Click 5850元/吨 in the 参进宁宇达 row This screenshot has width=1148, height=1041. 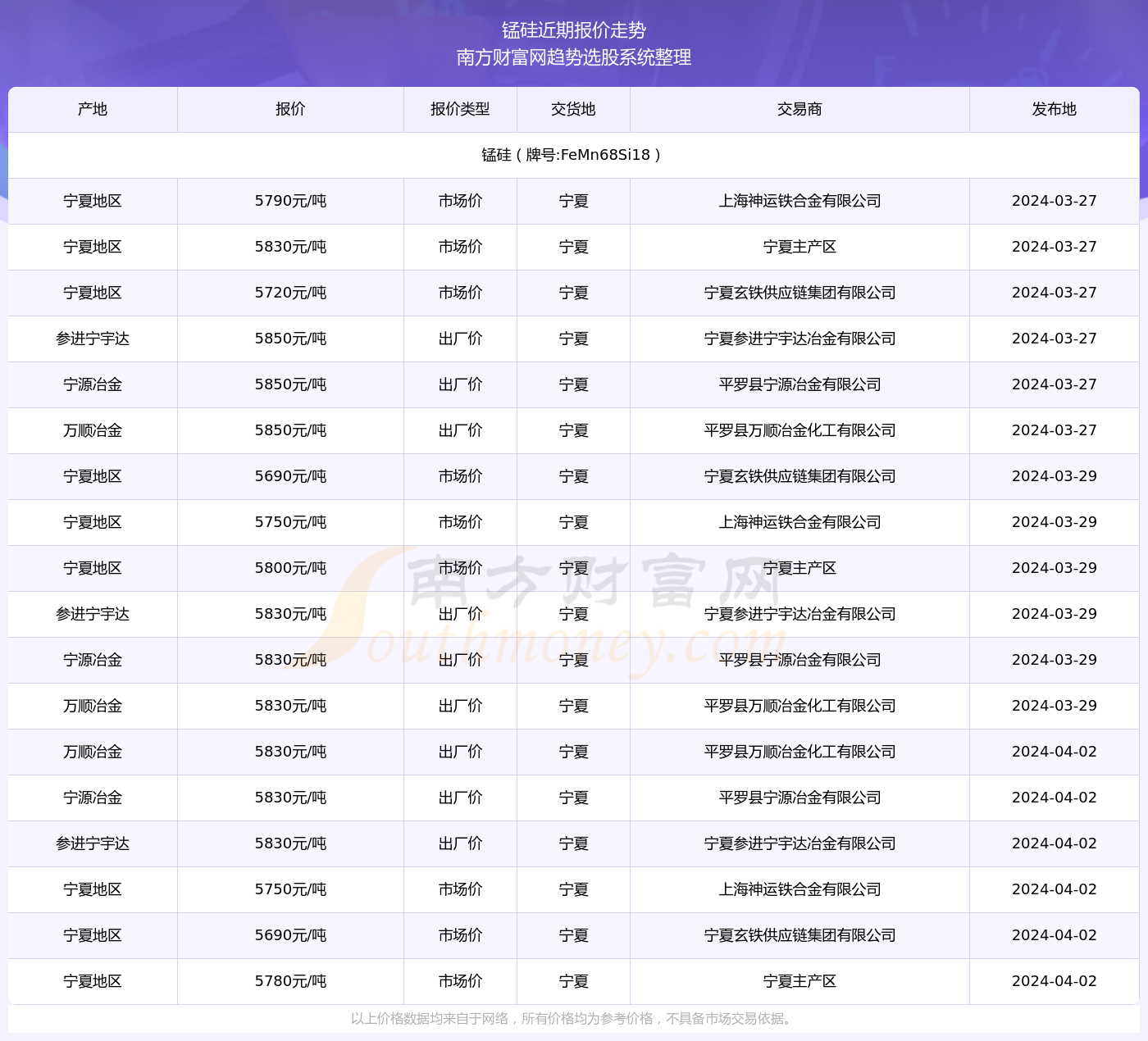(x=290, y=339)
